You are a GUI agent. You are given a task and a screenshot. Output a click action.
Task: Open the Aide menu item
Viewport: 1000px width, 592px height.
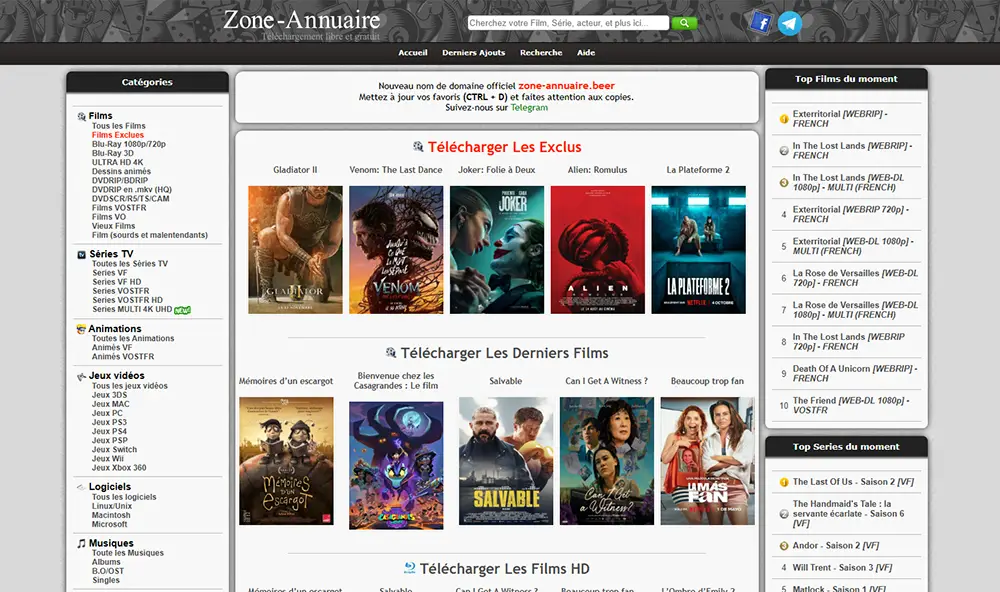[x=585, y=53]
